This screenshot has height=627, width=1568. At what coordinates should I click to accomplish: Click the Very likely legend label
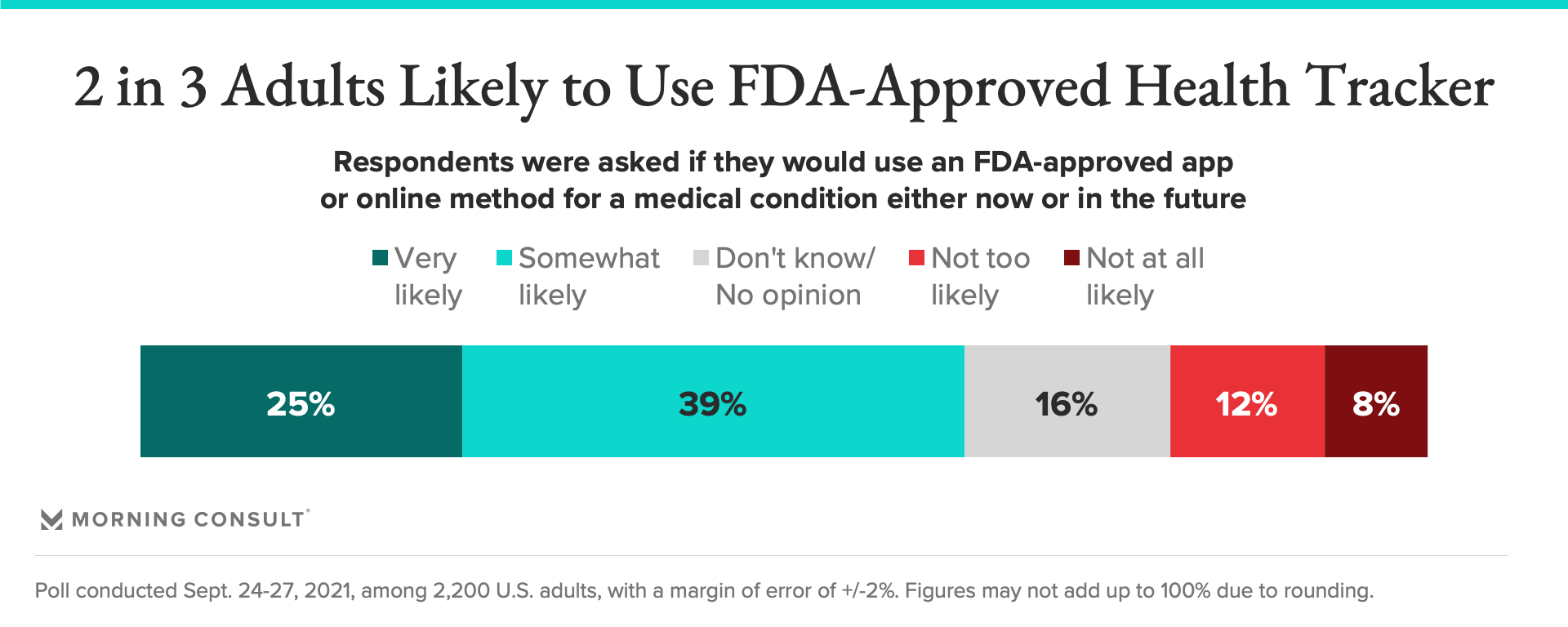tap(427, 276)
